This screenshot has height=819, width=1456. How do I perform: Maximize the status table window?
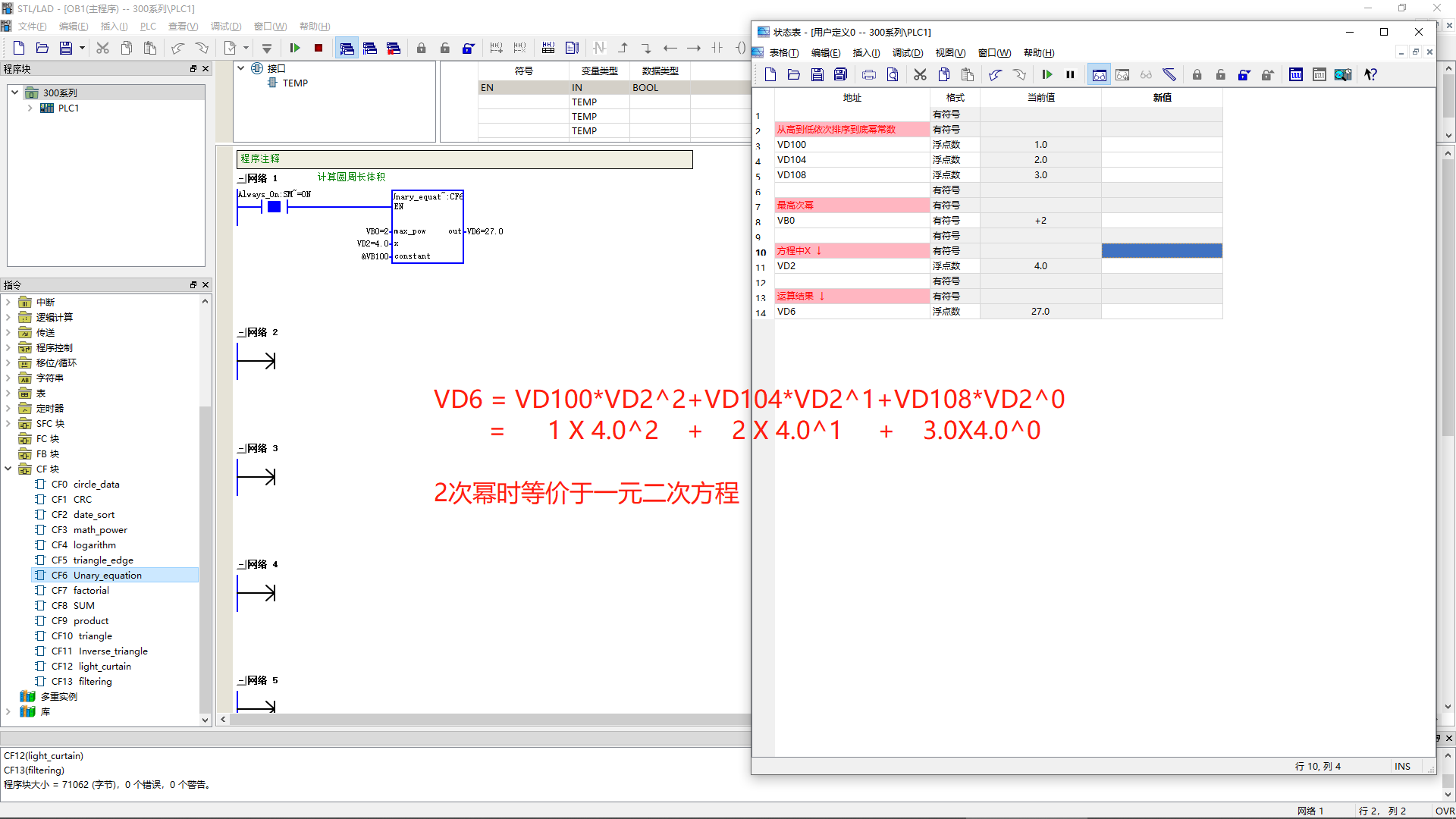pos(1384,32)
